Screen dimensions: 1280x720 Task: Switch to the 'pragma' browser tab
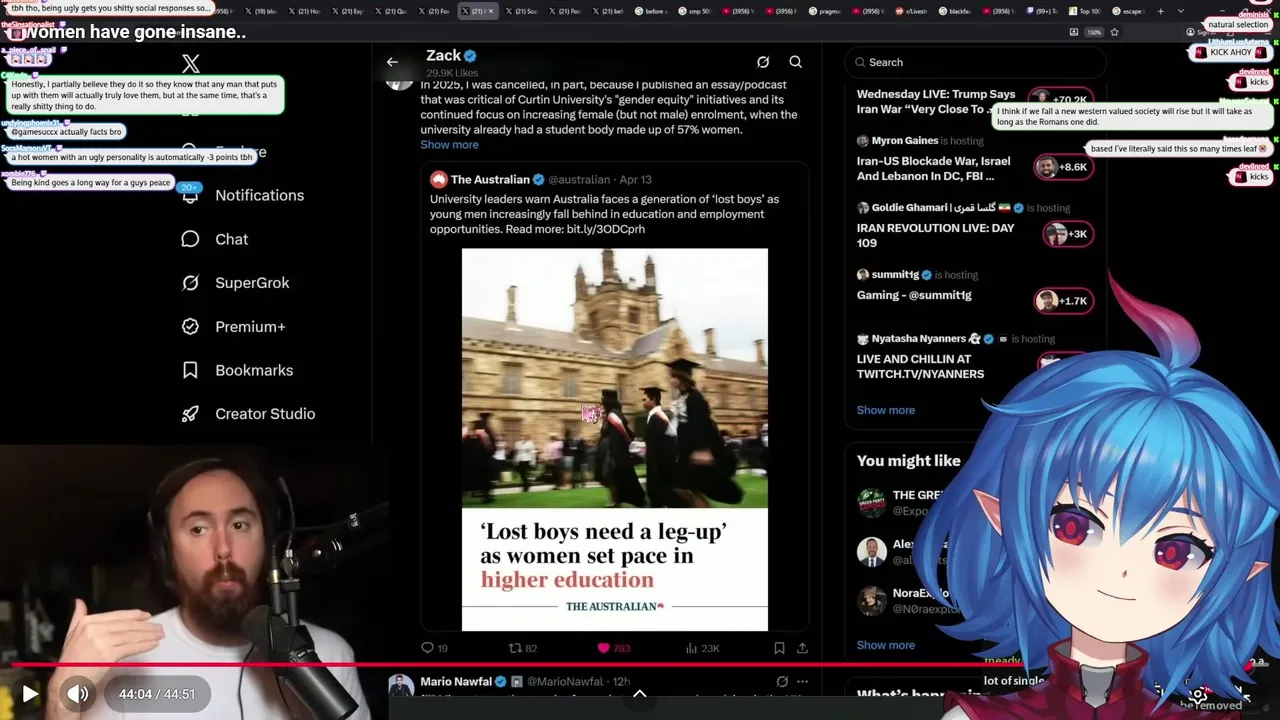pos(825,11)
